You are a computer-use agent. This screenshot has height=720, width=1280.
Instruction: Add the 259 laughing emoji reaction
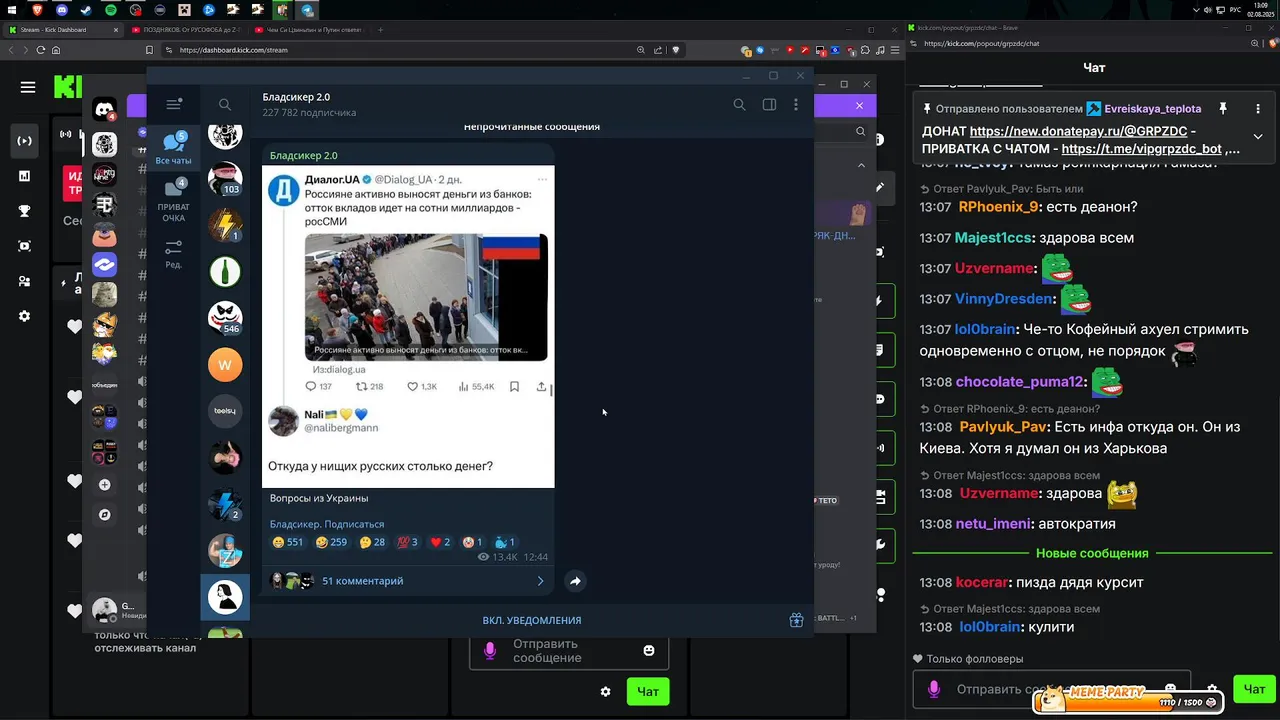(x=331, y=542)
